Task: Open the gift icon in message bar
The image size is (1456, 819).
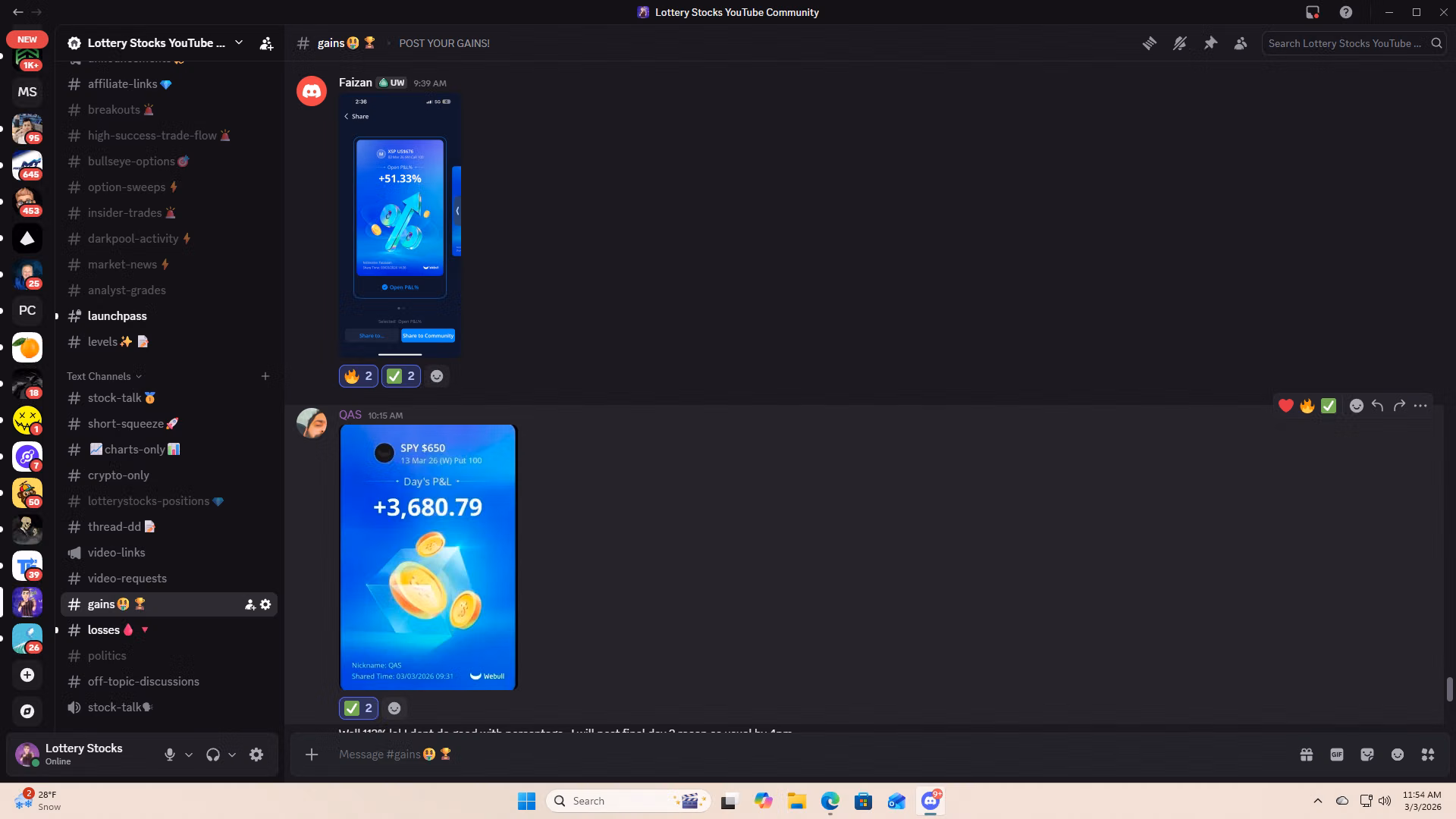Action: [1307, 755]
